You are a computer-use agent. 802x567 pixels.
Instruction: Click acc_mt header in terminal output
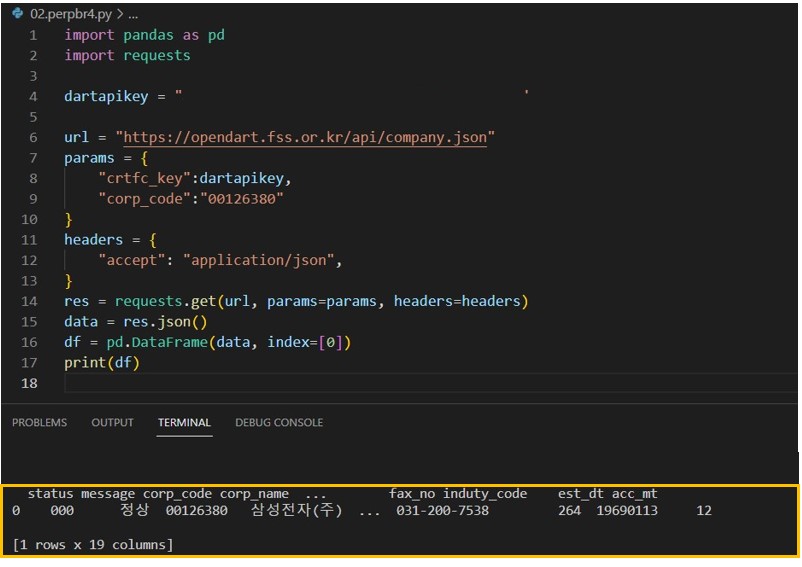pyautogui.click(x=634, y=494)
